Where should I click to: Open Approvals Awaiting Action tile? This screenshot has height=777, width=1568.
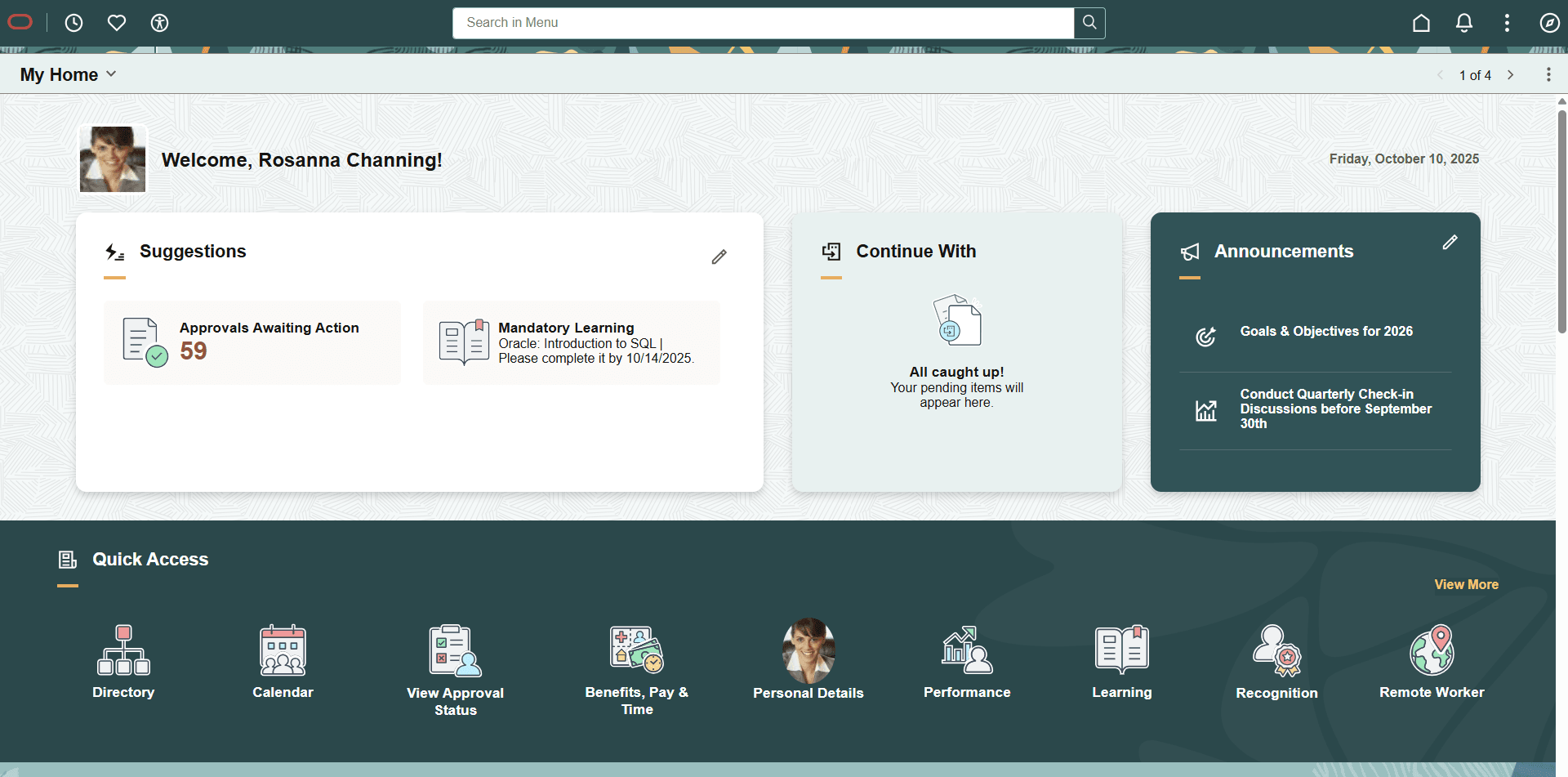pos(252,342)
